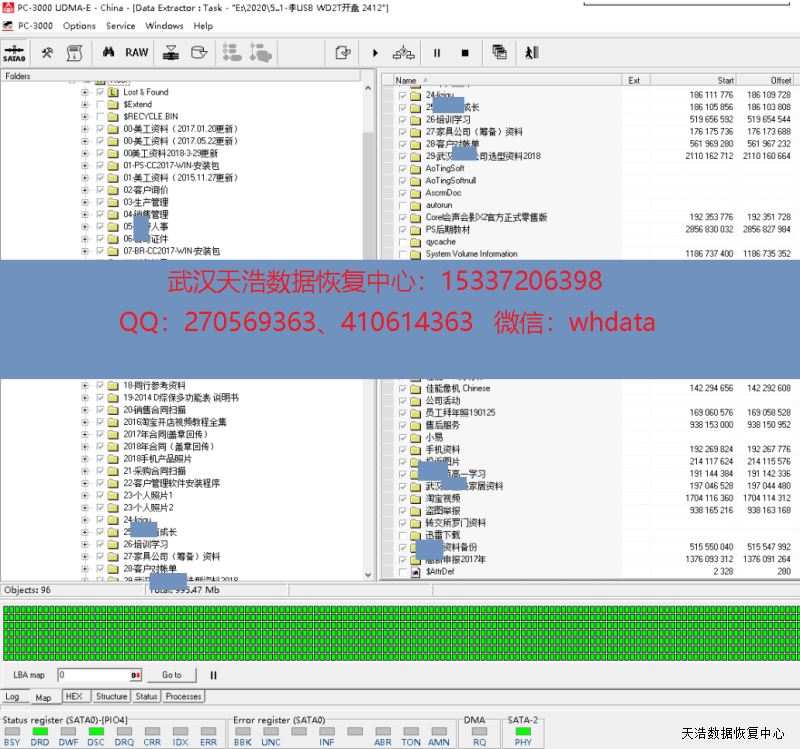The height and width of the screenshot is (749, 800).
Task: Uncheck the 02-客户询价 folder checkbox
Action: [x=100, y=190]
